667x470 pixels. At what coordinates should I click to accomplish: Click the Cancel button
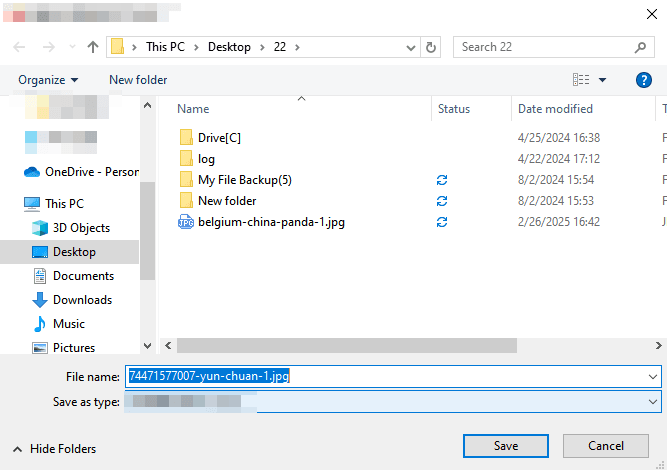[x=605, y=445]
